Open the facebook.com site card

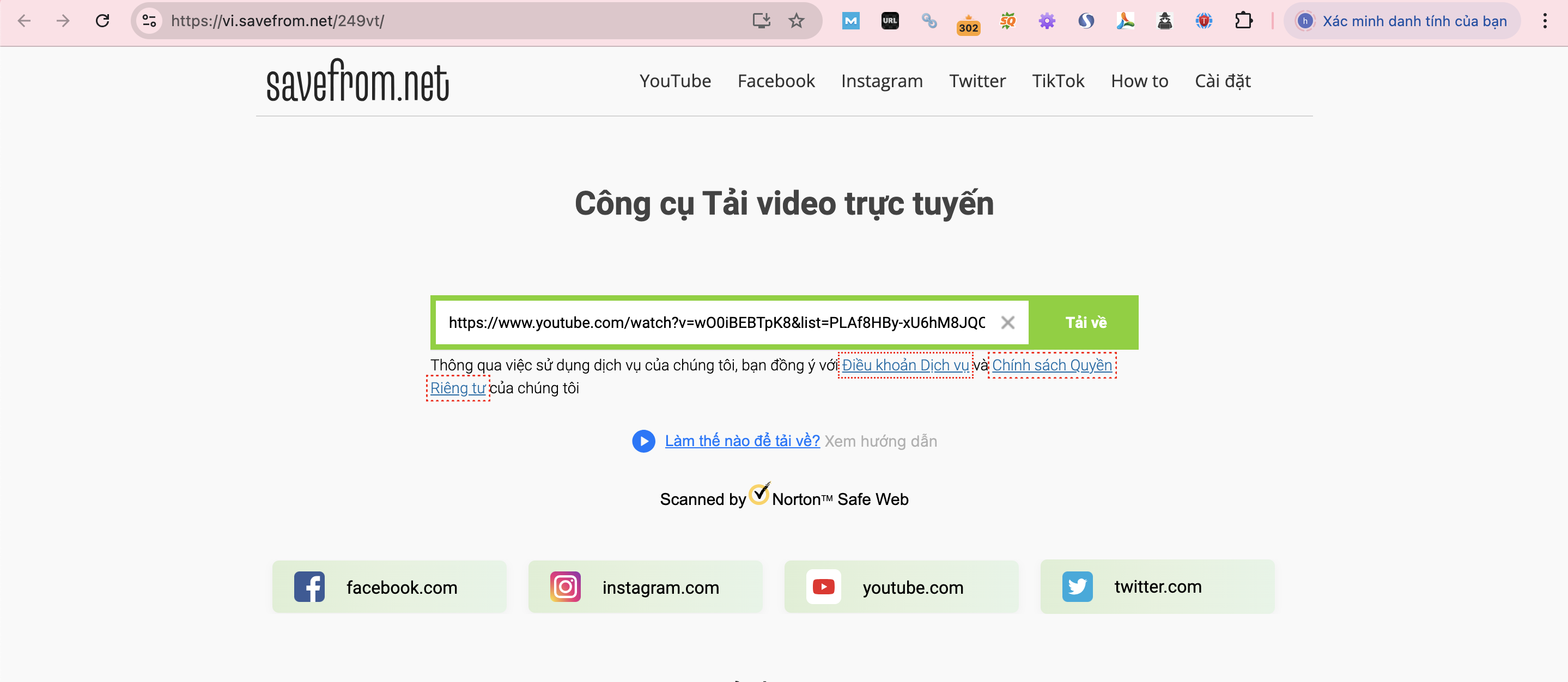[x=389, y=587]
